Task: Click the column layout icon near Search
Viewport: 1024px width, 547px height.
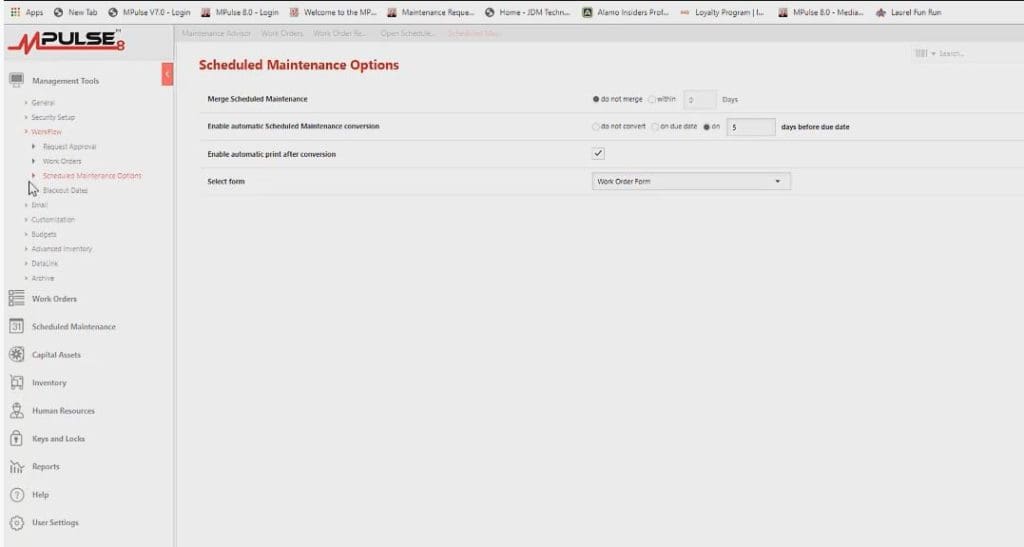Action: (x=921, y=54)
